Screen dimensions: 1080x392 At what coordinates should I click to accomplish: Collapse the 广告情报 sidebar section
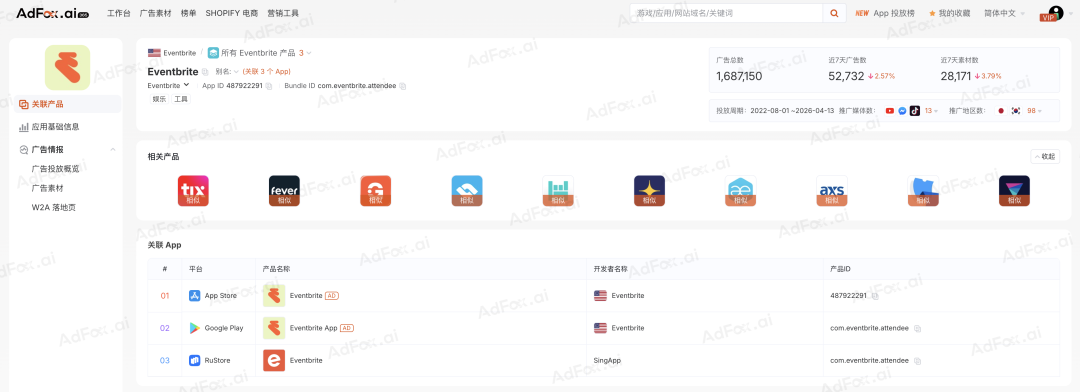(113, 149)
